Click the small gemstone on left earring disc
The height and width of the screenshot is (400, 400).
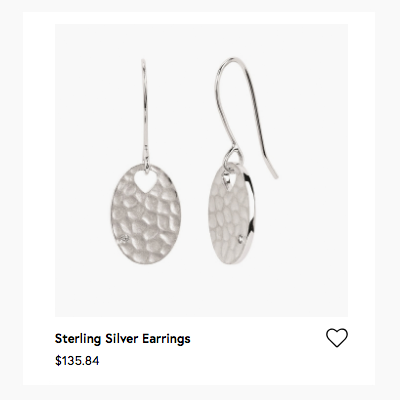click(x=125, y=238)
